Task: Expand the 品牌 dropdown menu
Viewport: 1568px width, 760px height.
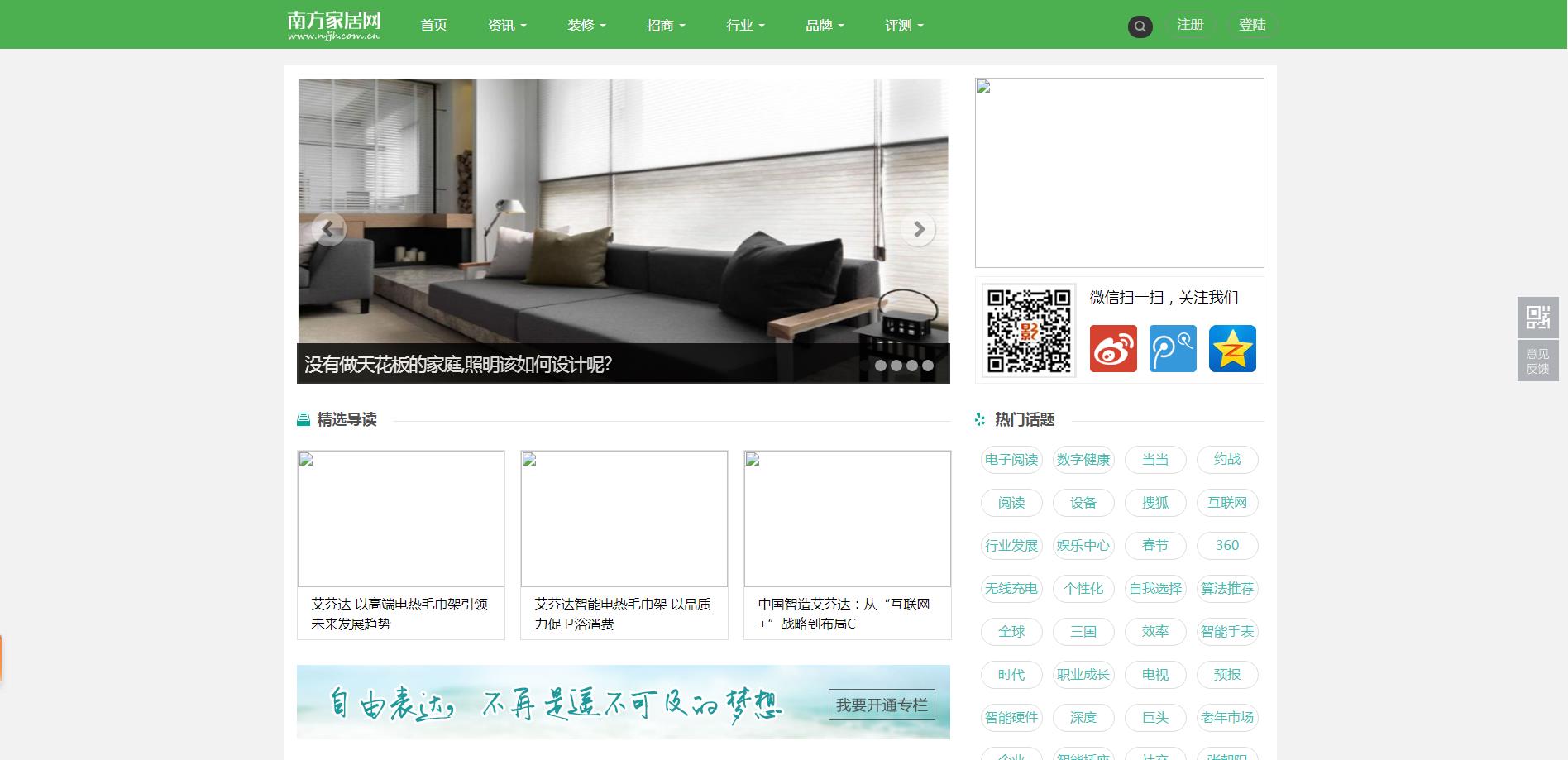Action: pos(825,26)
